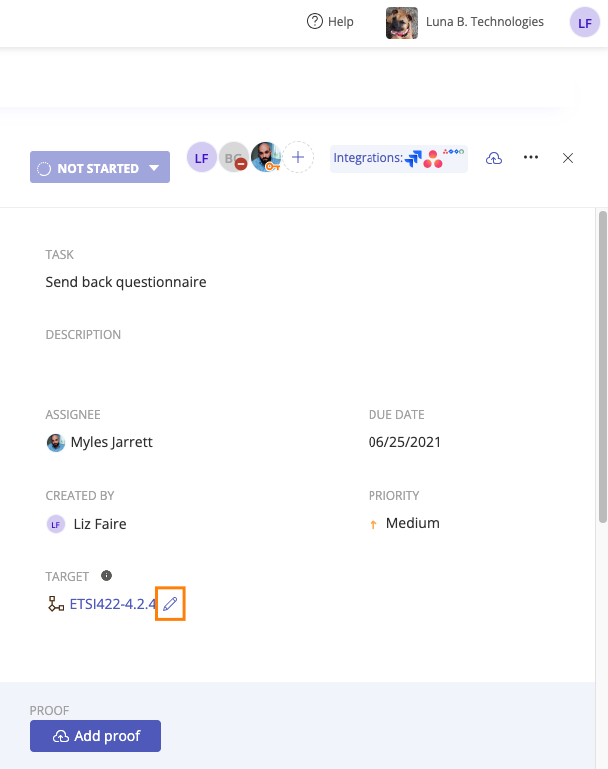Click the Jira integration icon
The width and height of the screenshot is (608, 769).
pos(413,158)
